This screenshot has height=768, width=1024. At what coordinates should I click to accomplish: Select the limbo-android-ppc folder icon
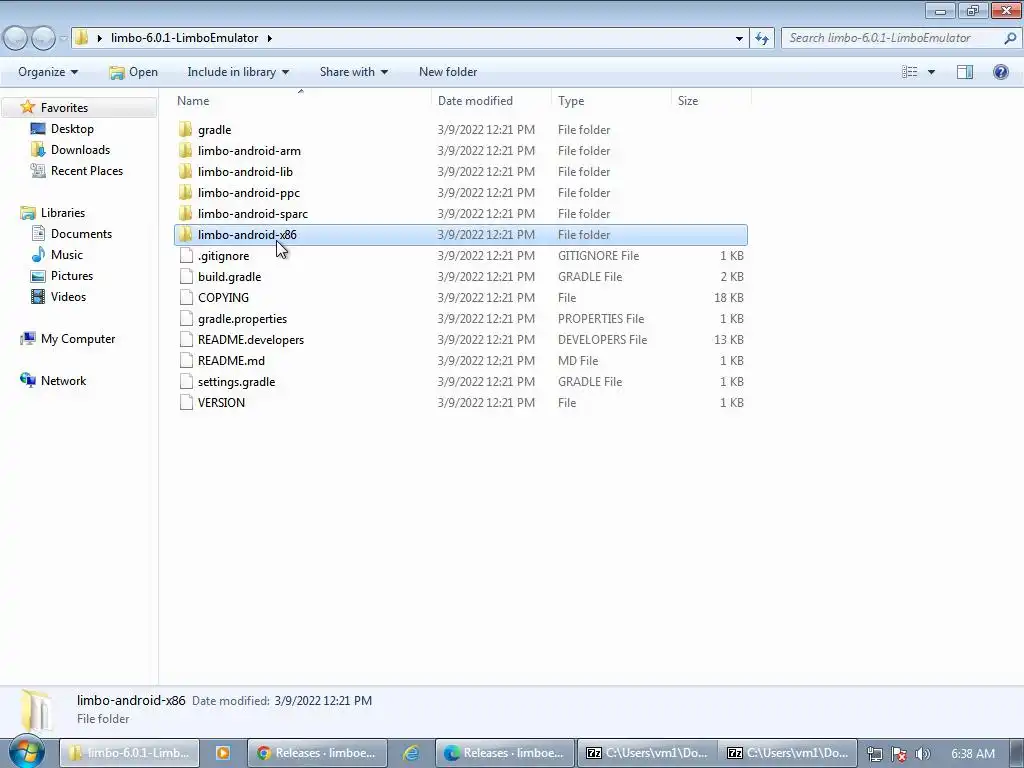click(185, 193)
